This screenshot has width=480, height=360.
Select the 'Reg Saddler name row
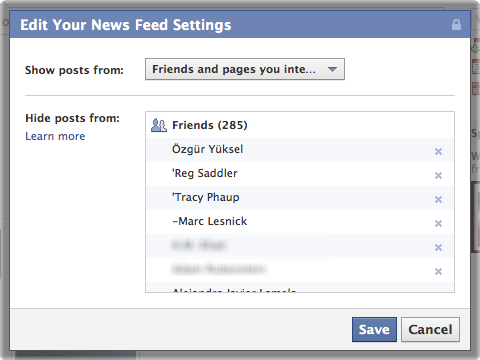tap(300, 174)
